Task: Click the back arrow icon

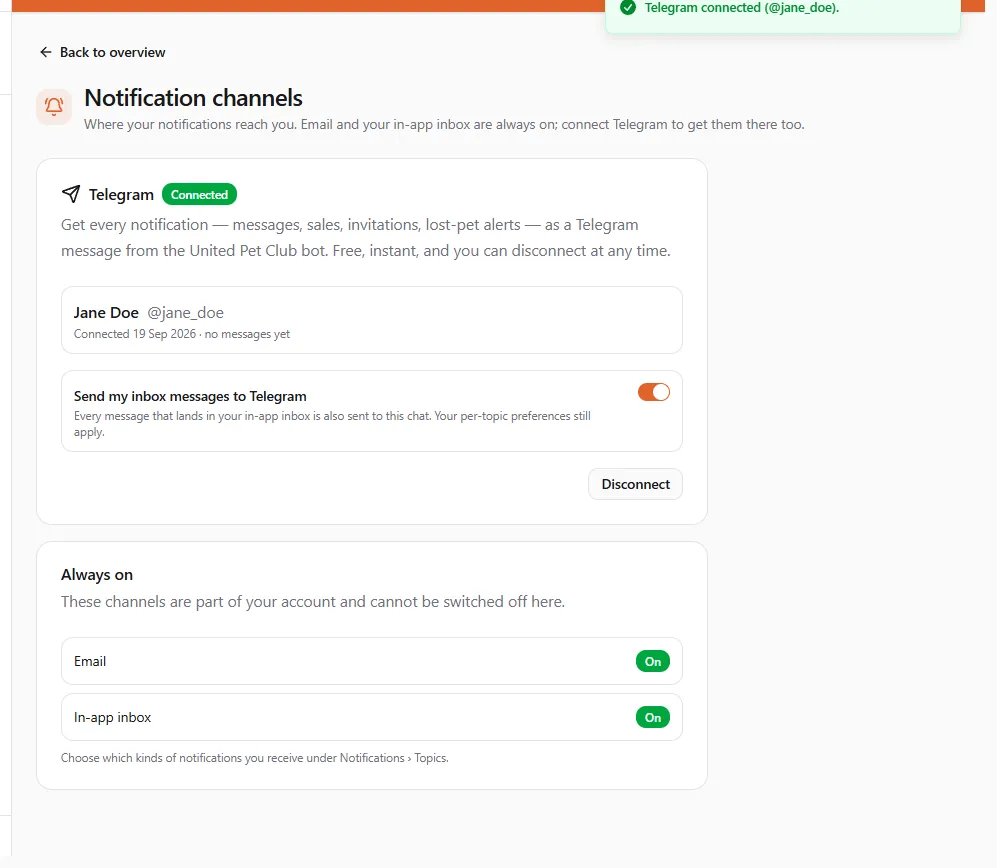Action: pyautogui.click(x=46, y=52)
